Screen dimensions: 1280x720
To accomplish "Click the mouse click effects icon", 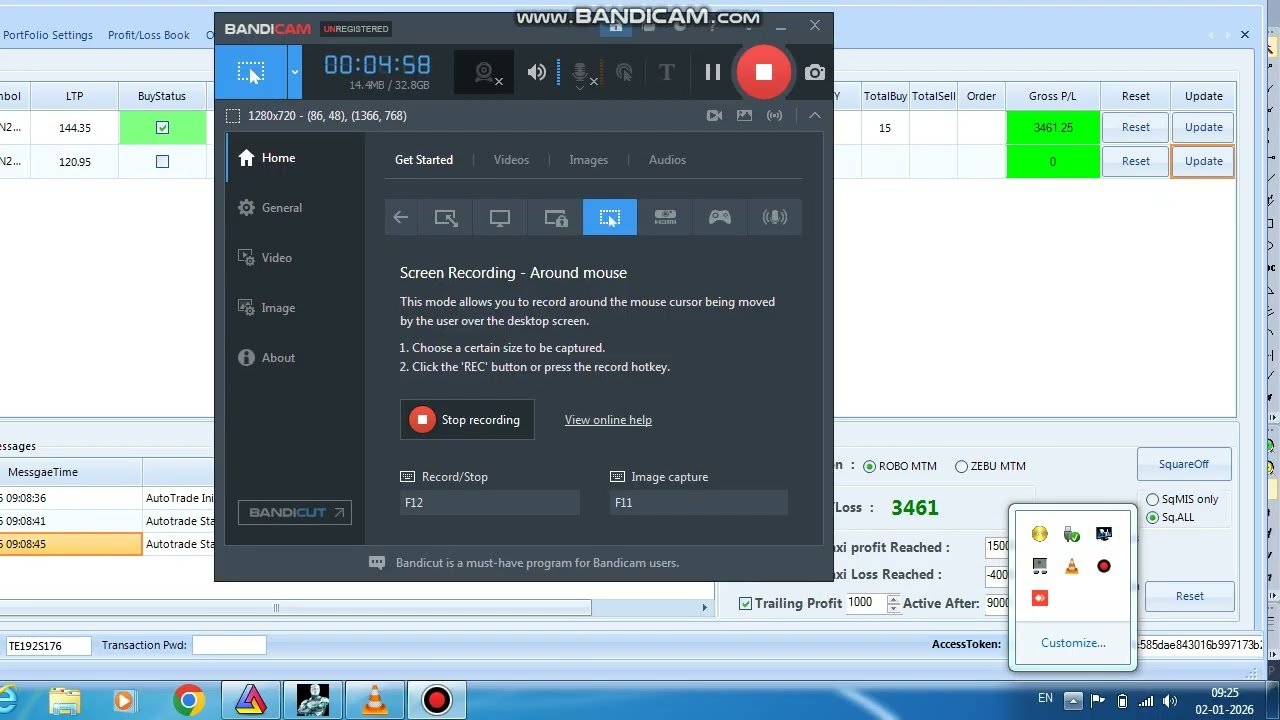I will (x=625, y=72).
